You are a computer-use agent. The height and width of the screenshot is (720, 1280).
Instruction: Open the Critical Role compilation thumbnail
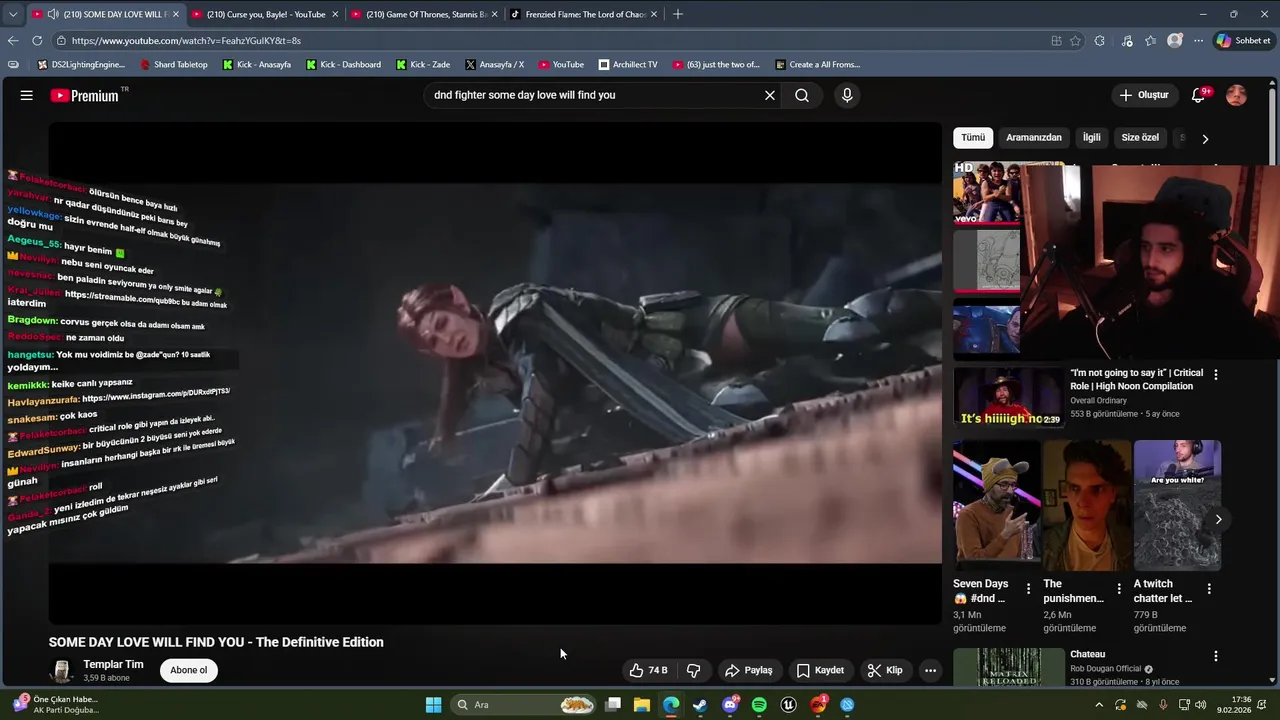click(x=1008, y=398)
